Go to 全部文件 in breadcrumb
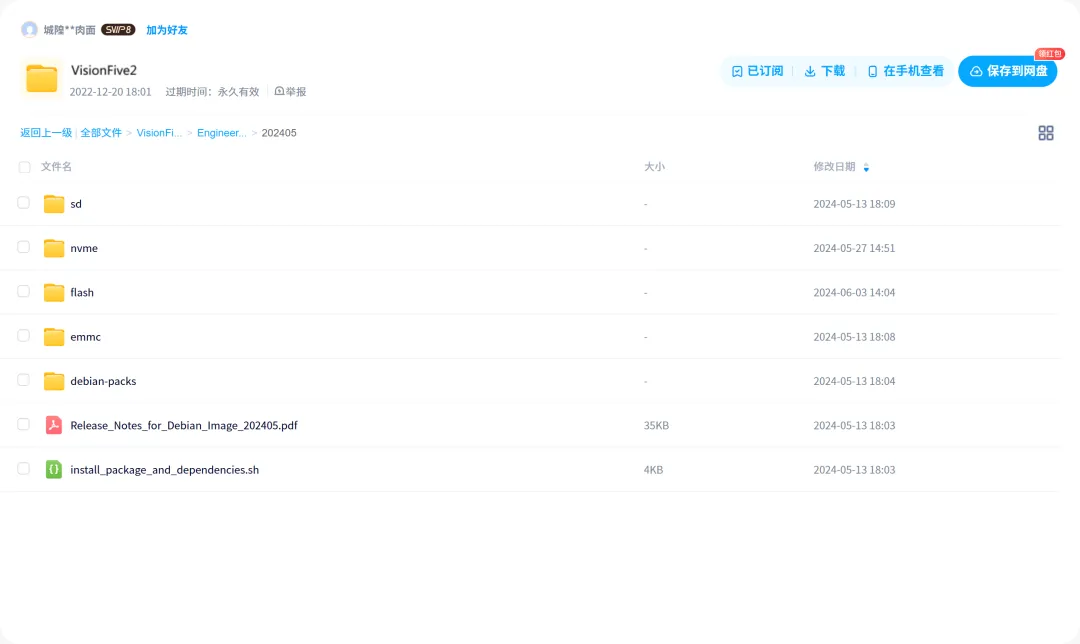 point(101,133)
